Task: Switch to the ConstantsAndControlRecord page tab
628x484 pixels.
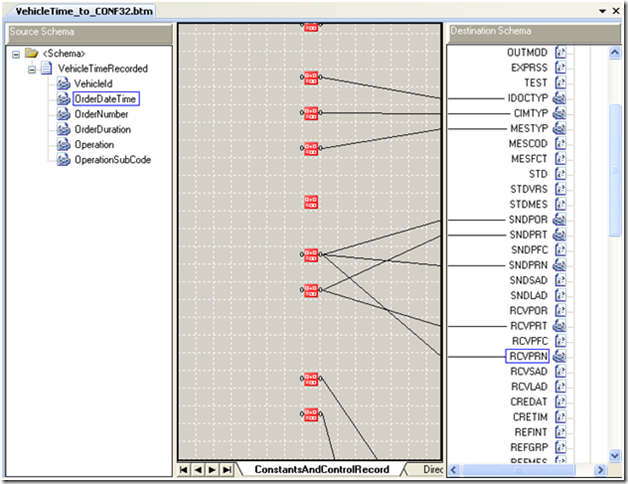Action: [322, 470]
